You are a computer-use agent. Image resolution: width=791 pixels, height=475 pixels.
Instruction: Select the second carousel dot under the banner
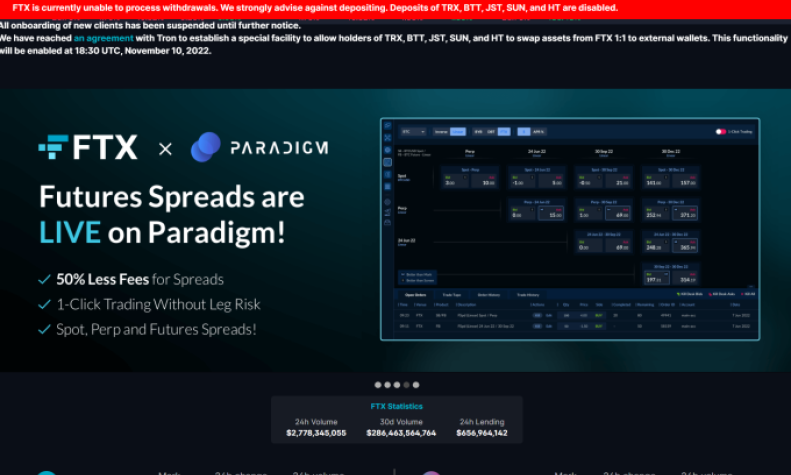387,385
